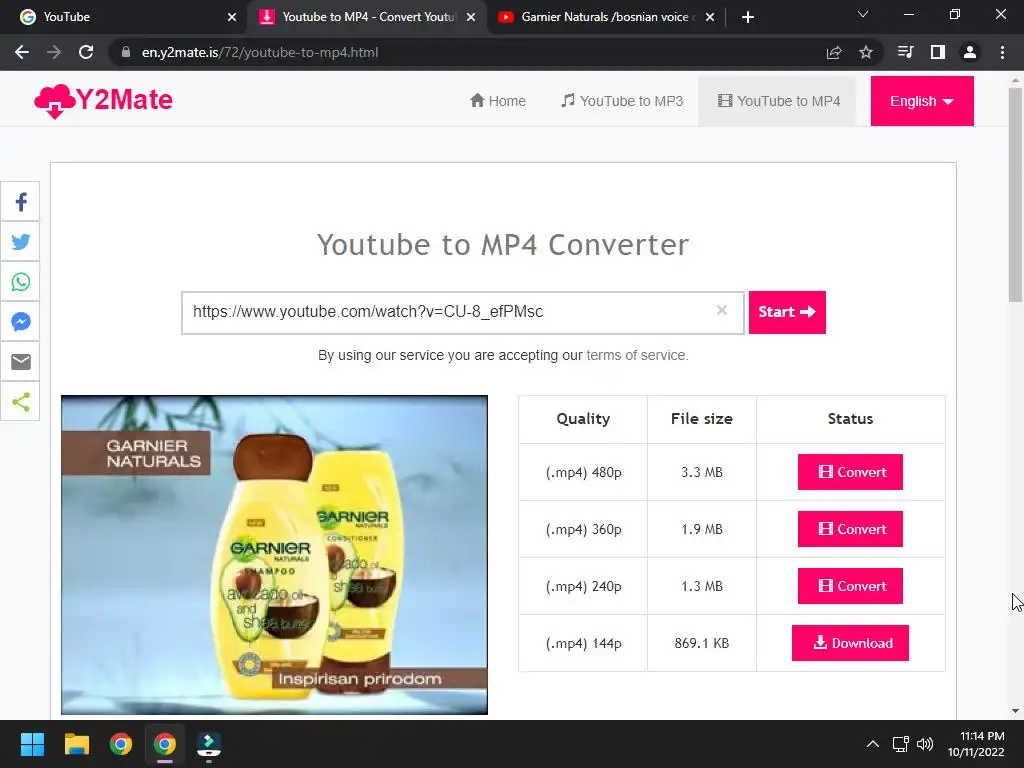Open media control icon in toolbar
Image resolution: width=1024 pixels, height=768 pixels.
click(x=905, y=52)
